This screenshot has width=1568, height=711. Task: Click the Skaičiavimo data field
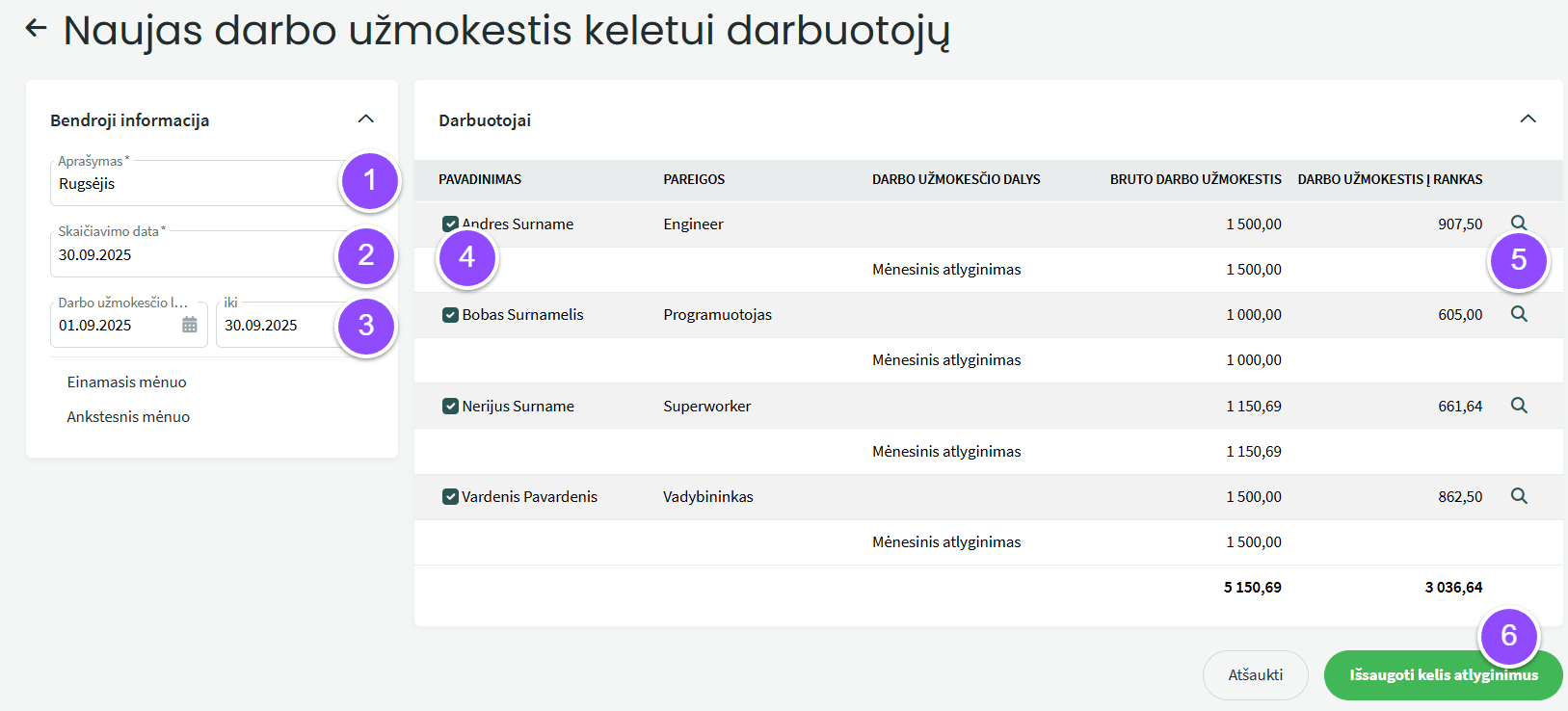click(193, 255)
